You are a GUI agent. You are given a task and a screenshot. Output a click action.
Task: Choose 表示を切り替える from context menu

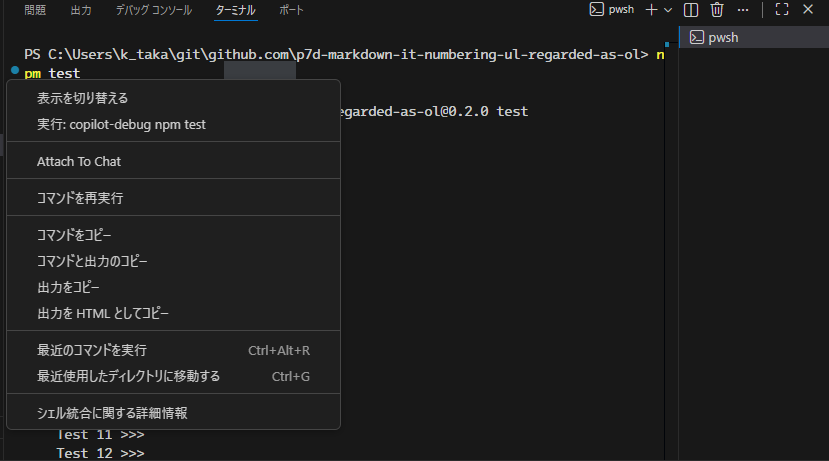pos(82,98)
